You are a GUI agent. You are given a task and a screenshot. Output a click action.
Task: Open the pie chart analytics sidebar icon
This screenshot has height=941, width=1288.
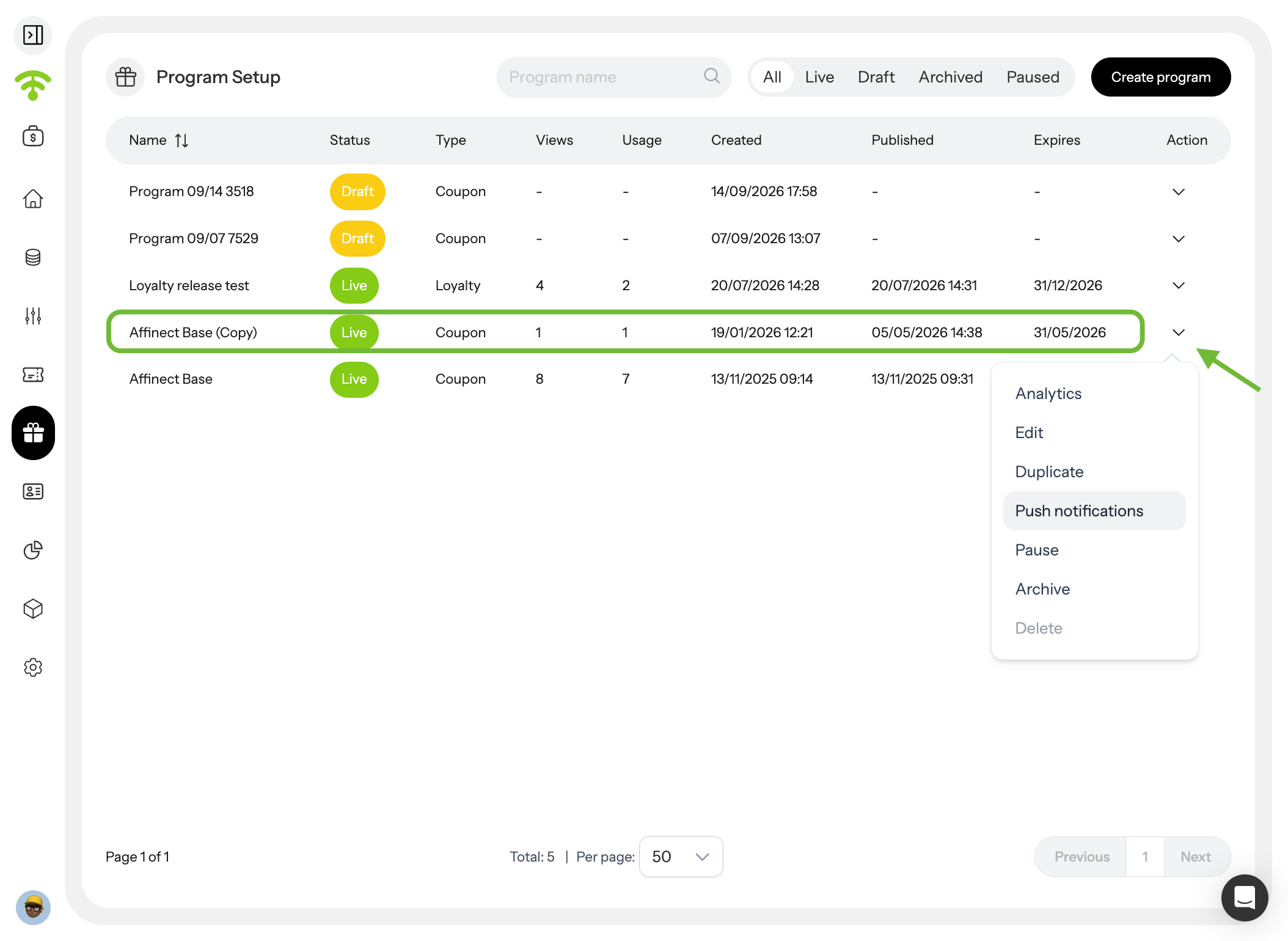33,550
